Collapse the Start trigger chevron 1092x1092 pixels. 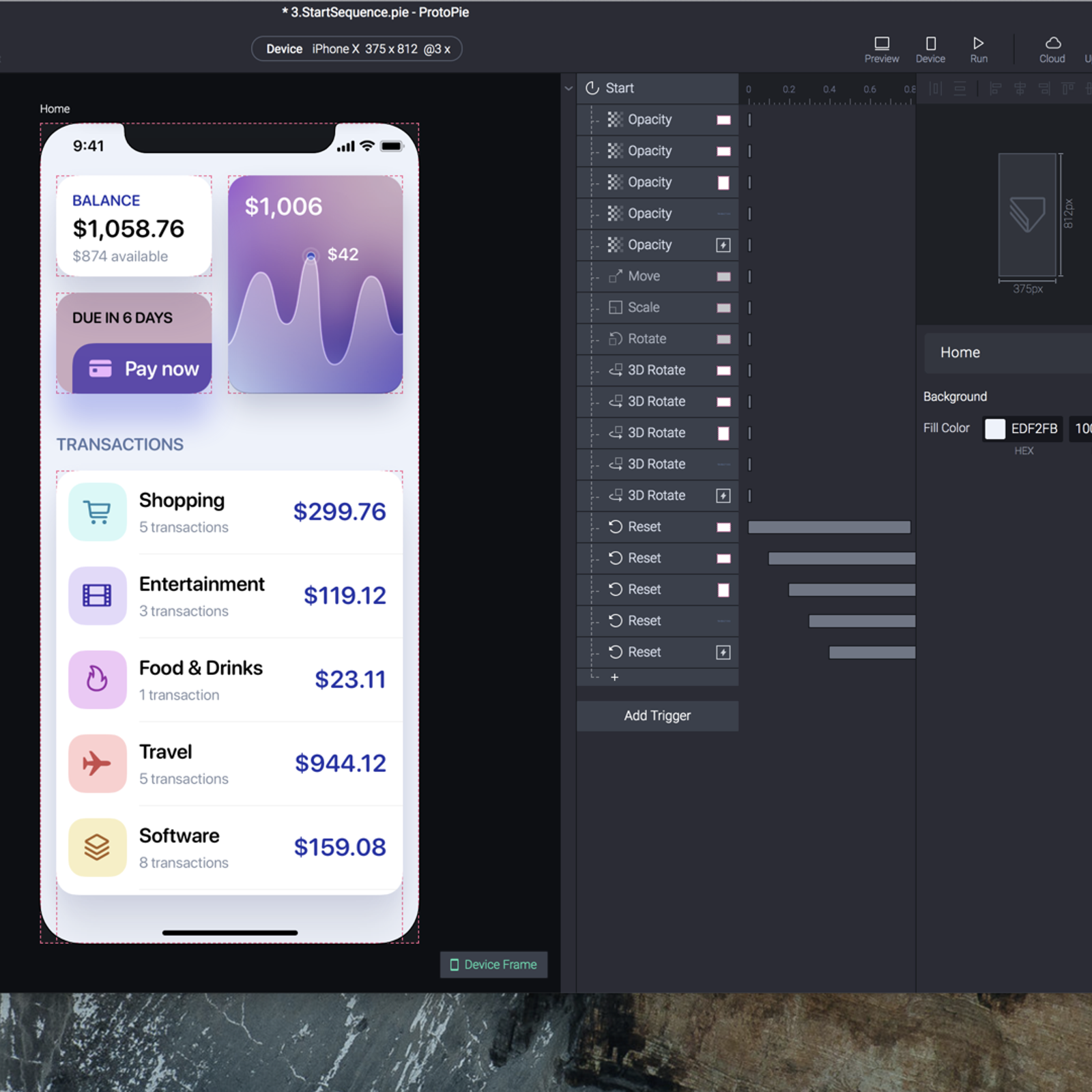click(x=569, y=88)
